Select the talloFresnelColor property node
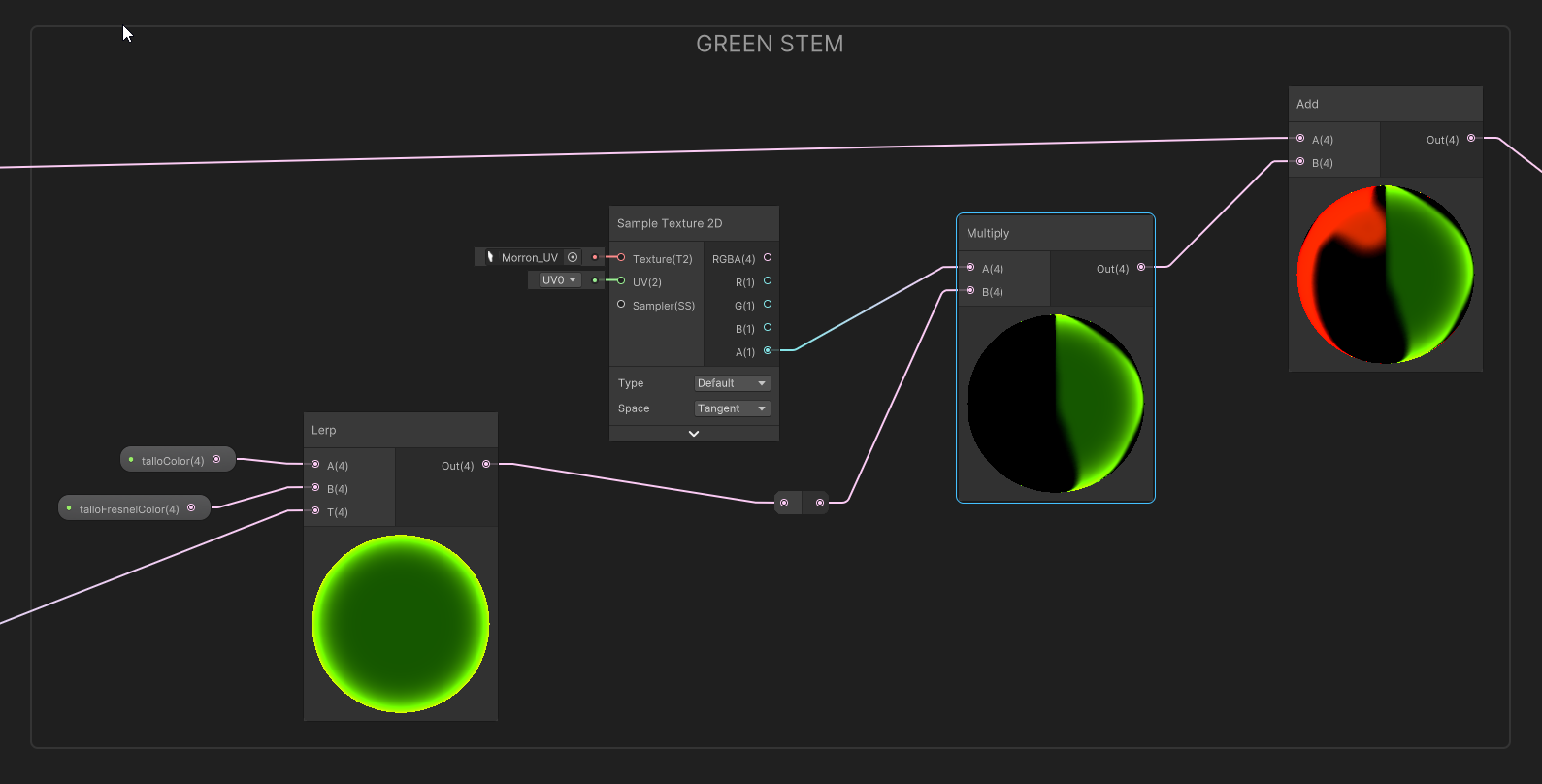Image resolution: width=1542 pixels, height=784 pixels. (129, 508)
